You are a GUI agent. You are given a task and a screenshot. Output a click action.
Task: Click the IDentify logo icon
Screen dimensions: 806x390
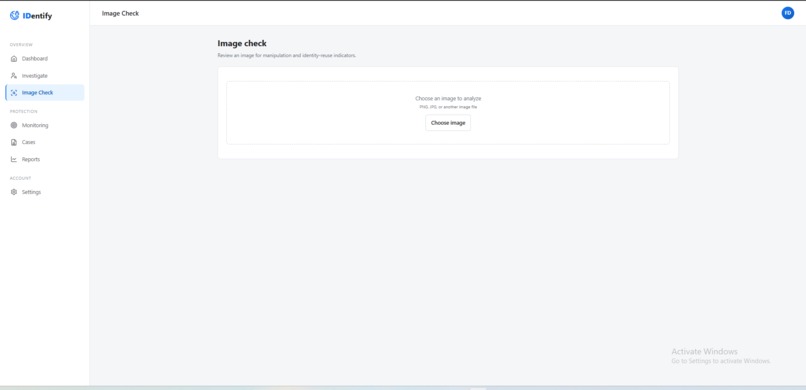click(x=14, y=16)
